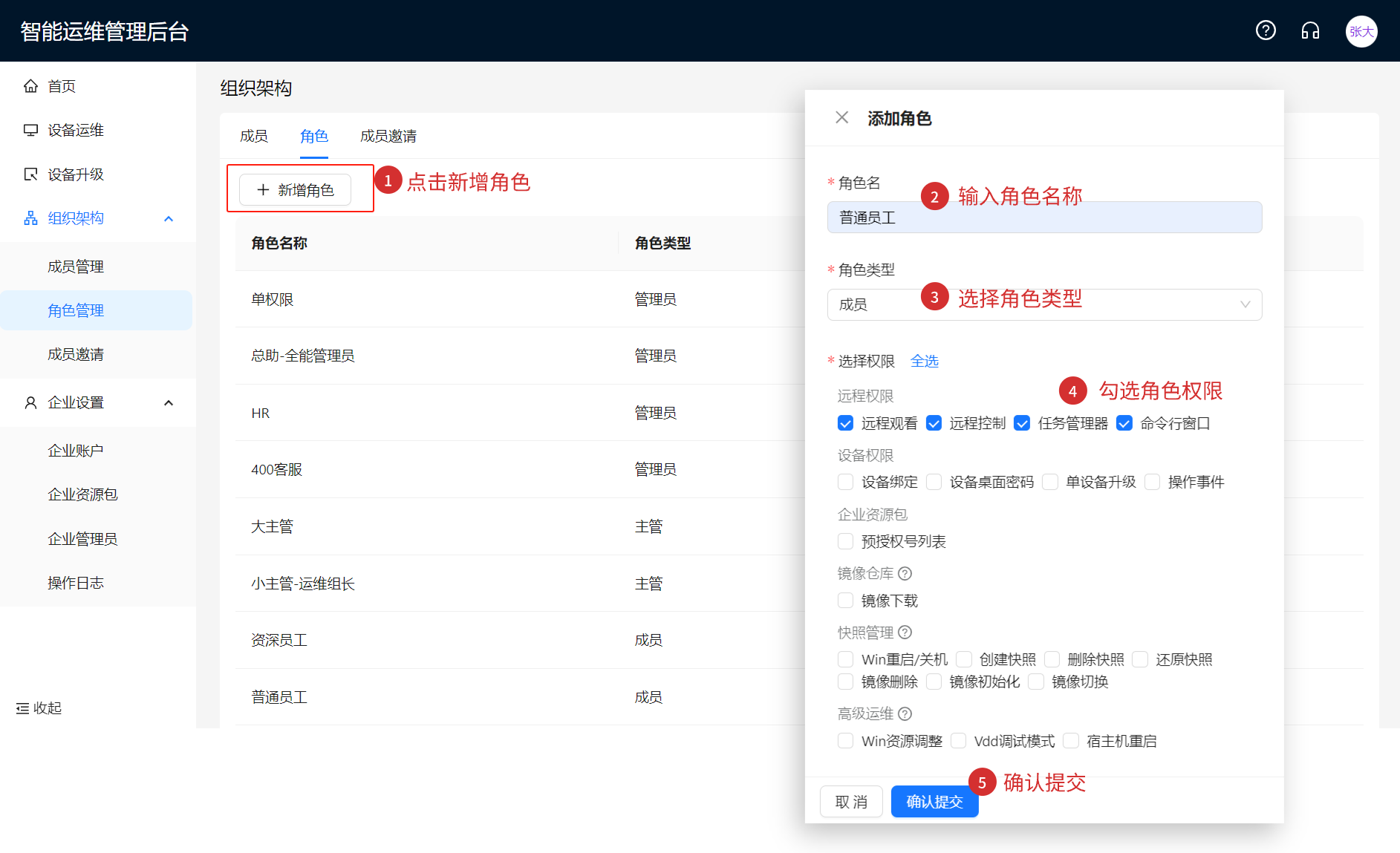This screenshot has width=1400, height=853.
Task: Check the 设备桌面密码 permission
Action: pyautogui.click(x=934, y=482)
